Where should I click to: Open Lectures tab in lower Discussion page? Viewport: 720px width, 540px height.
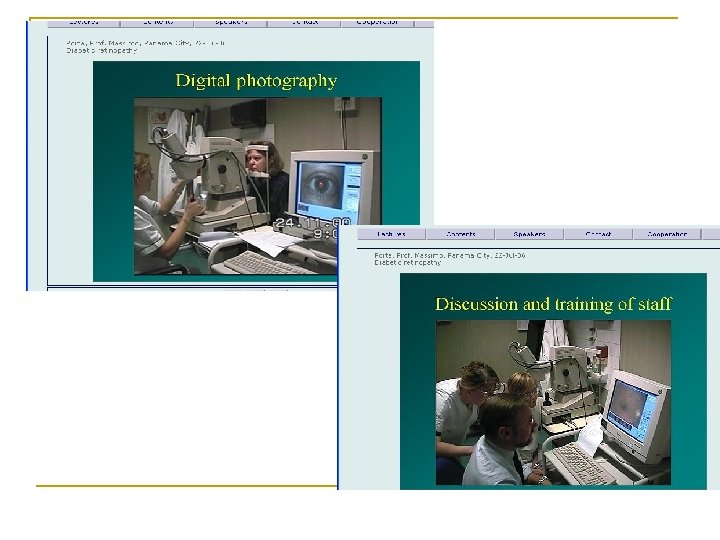[x=391, y=234]
